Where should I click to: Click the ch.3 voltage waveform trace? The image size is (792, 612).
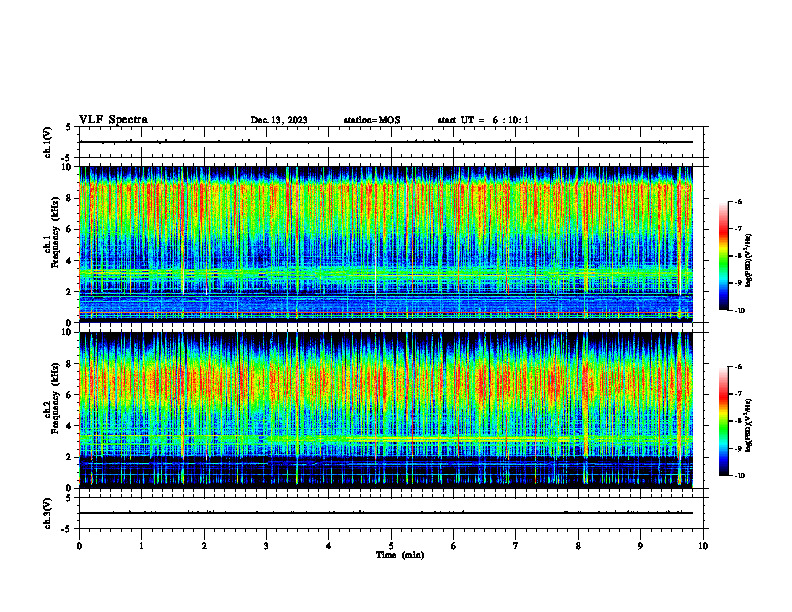tap(386, 513)
